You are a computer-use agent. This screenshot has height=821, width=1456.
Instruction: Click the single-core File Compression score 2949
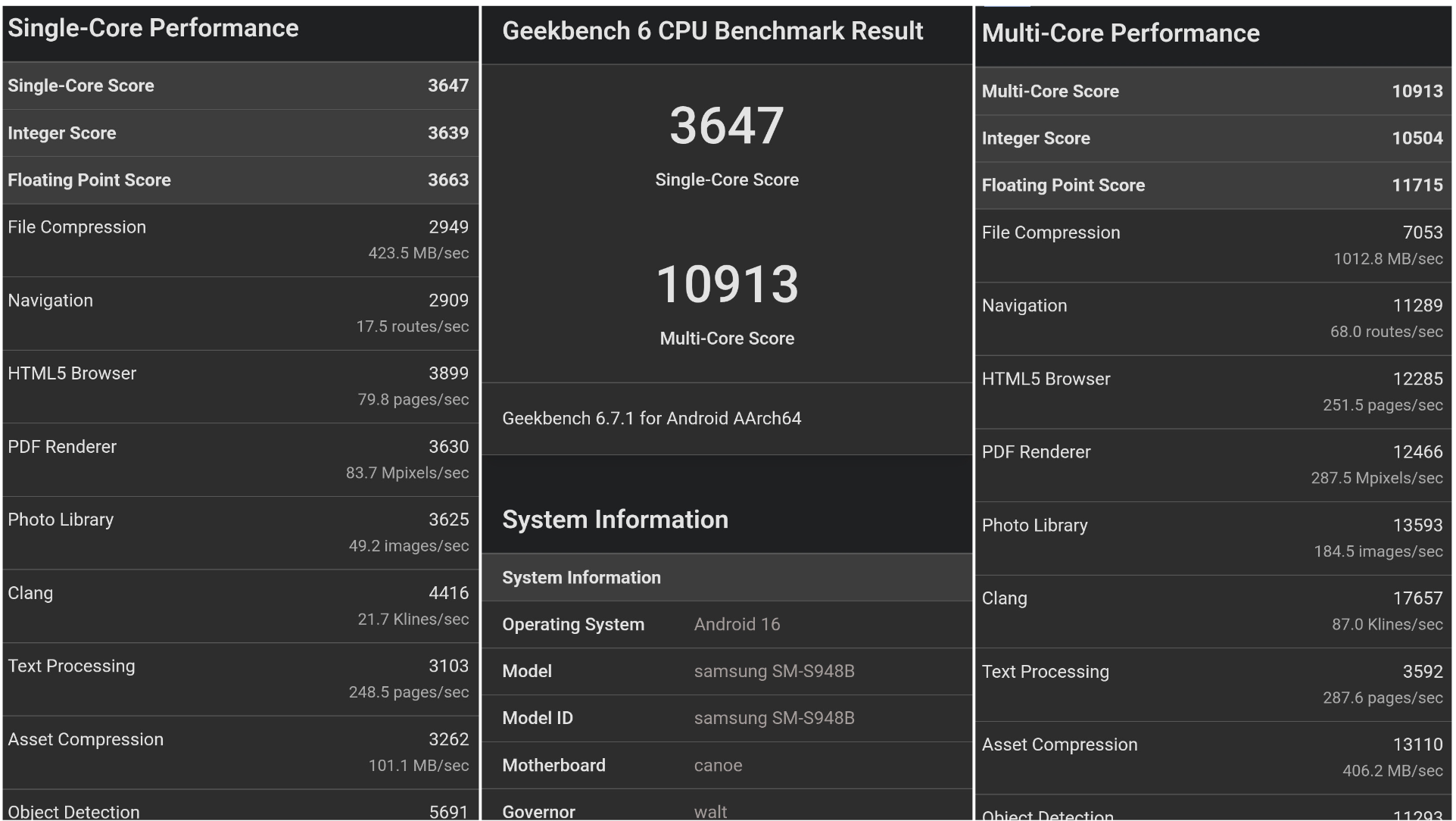tap(449, 227)
